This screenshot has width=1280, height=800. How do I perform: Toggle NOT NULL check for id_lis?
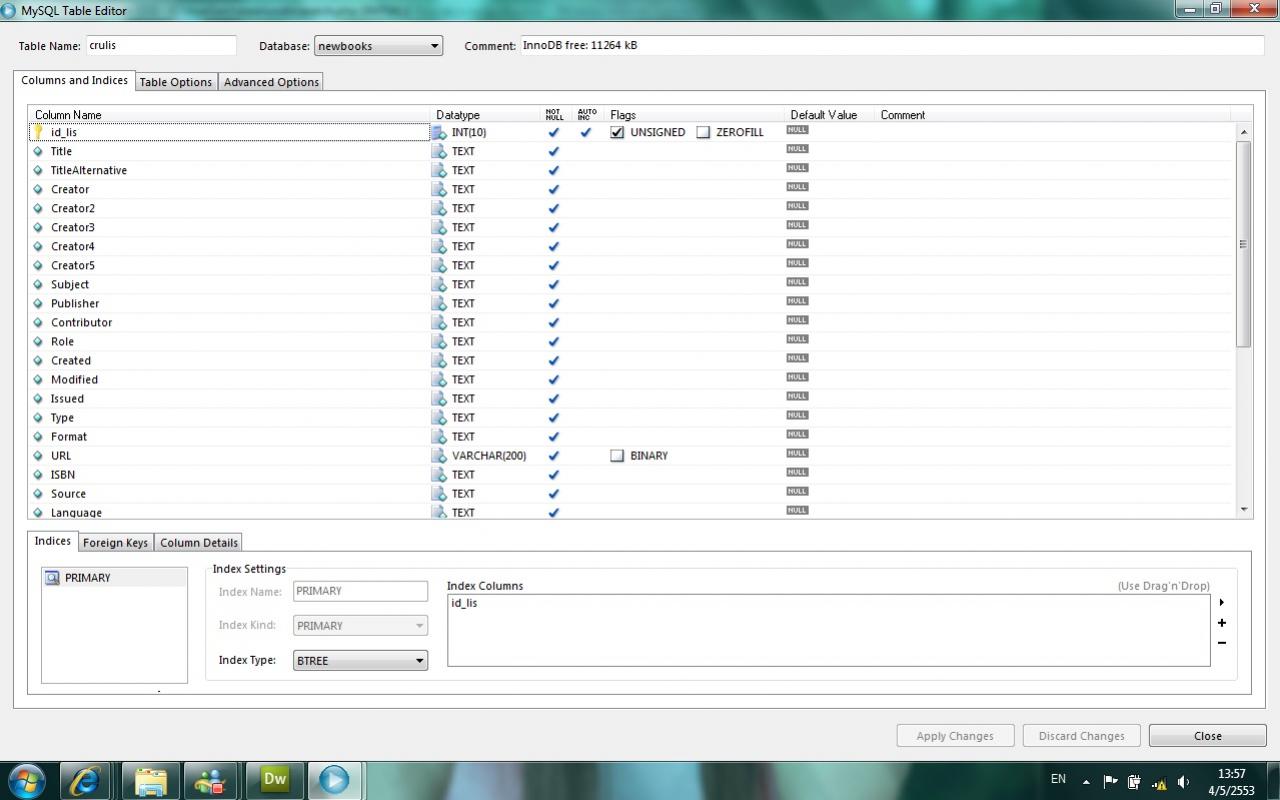click(553, 132)
